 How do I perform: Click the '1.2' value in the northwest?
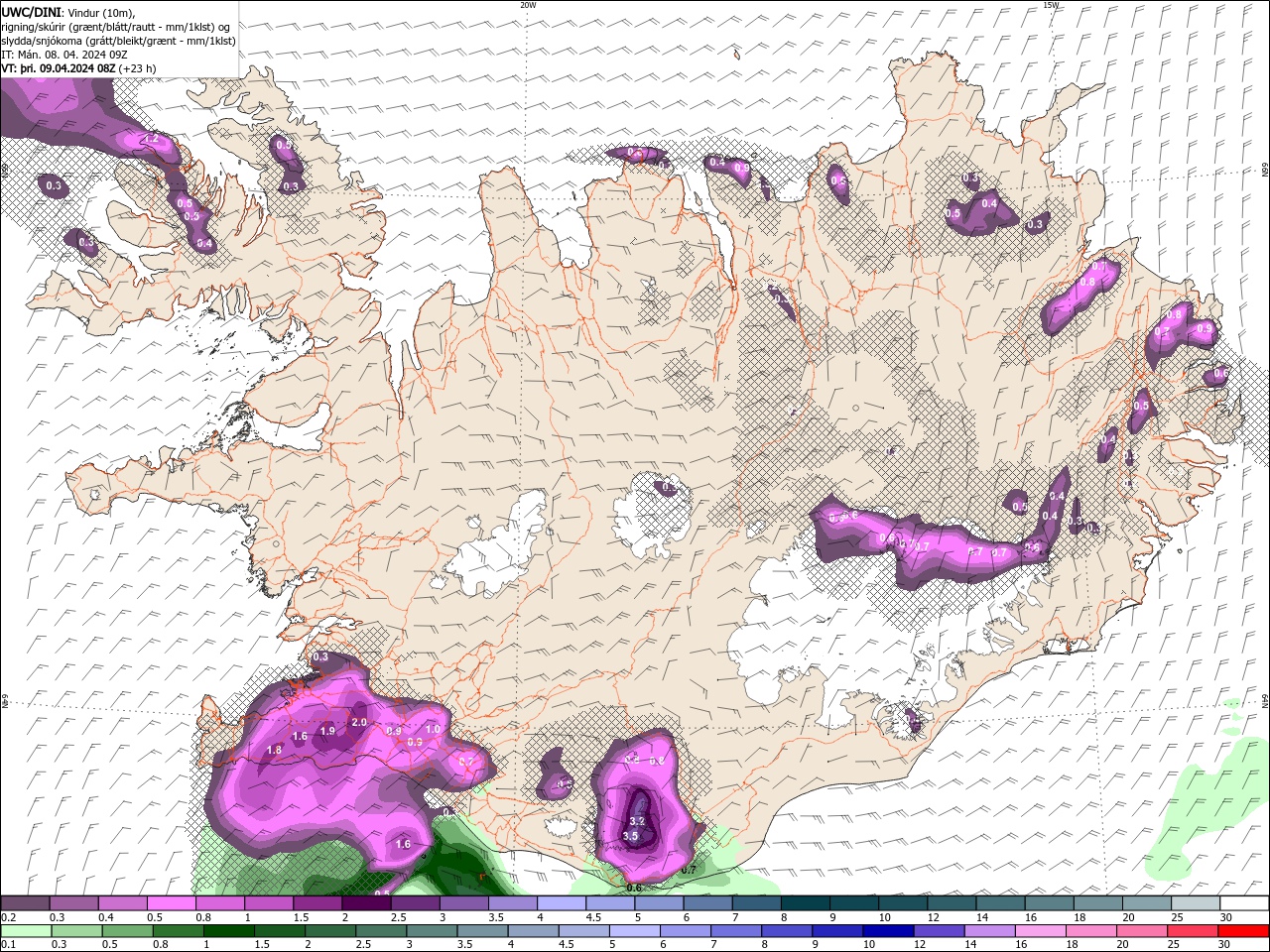(x=151, y=140)
